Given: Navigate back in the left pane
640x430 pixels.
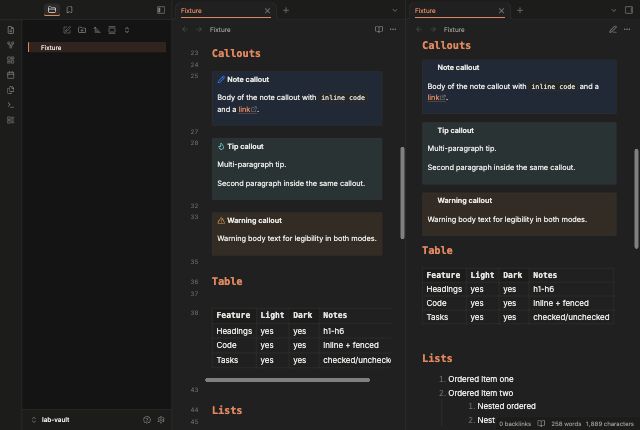Looking at the screenshot, I should coord(185,29).
